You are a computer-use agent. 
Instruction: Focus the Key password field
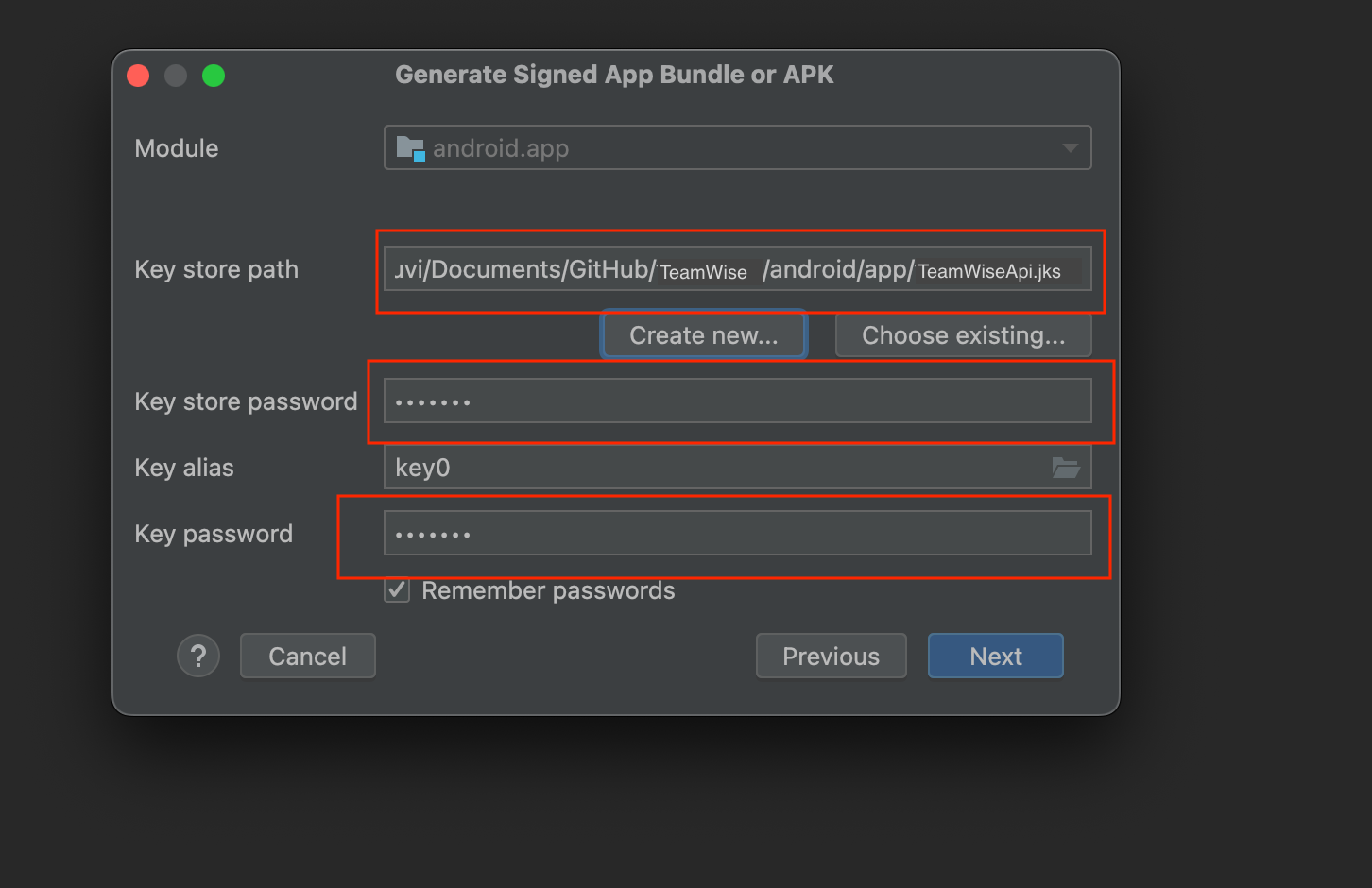coord(737,533)
